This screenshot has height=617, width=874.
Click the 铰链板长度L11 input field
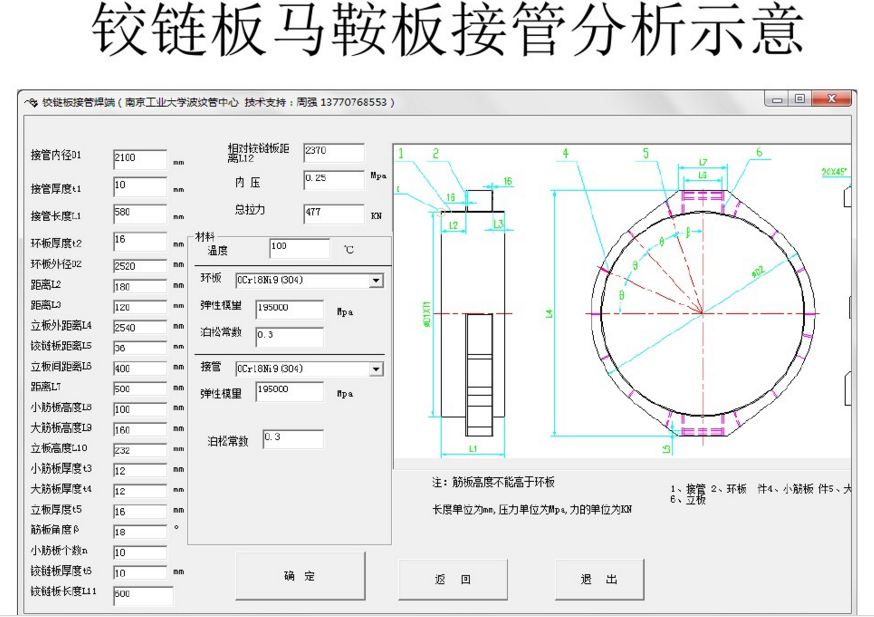142,595
